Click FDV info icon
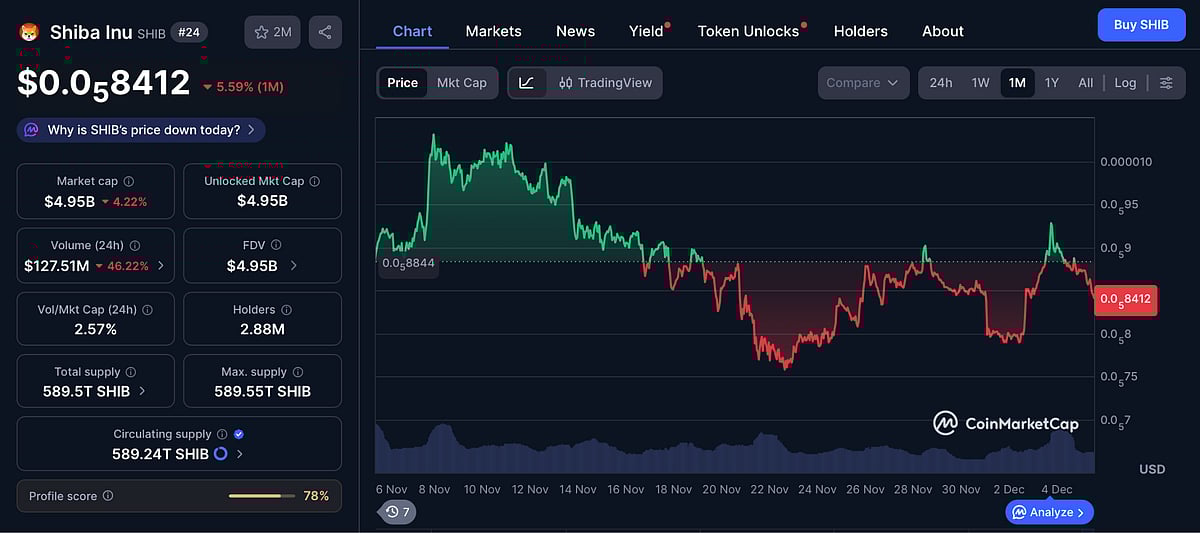Screen dimensions: 1200x533 (x=276, y=244)
